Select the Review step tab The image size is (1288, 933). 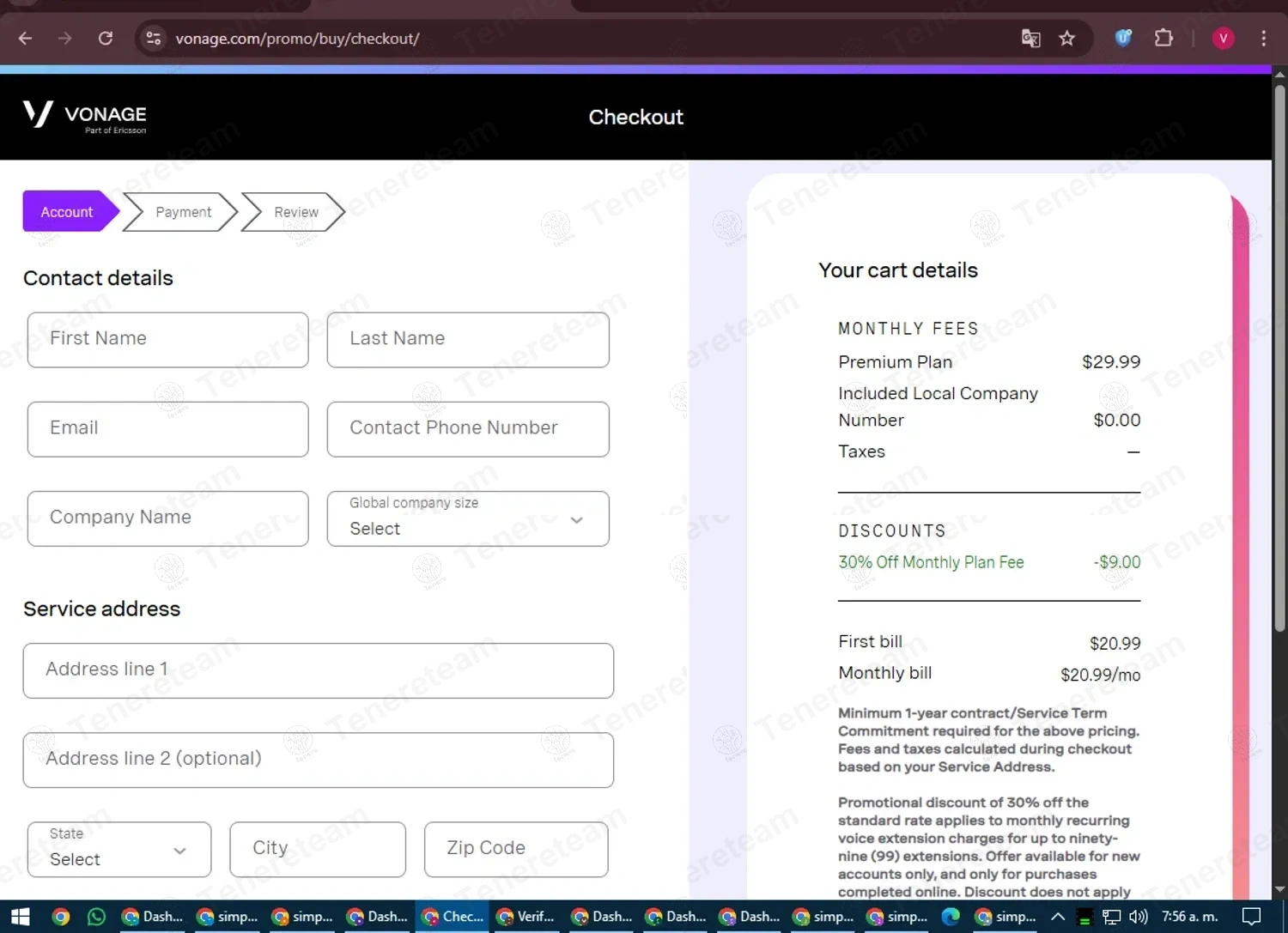(x=294, y=212)
